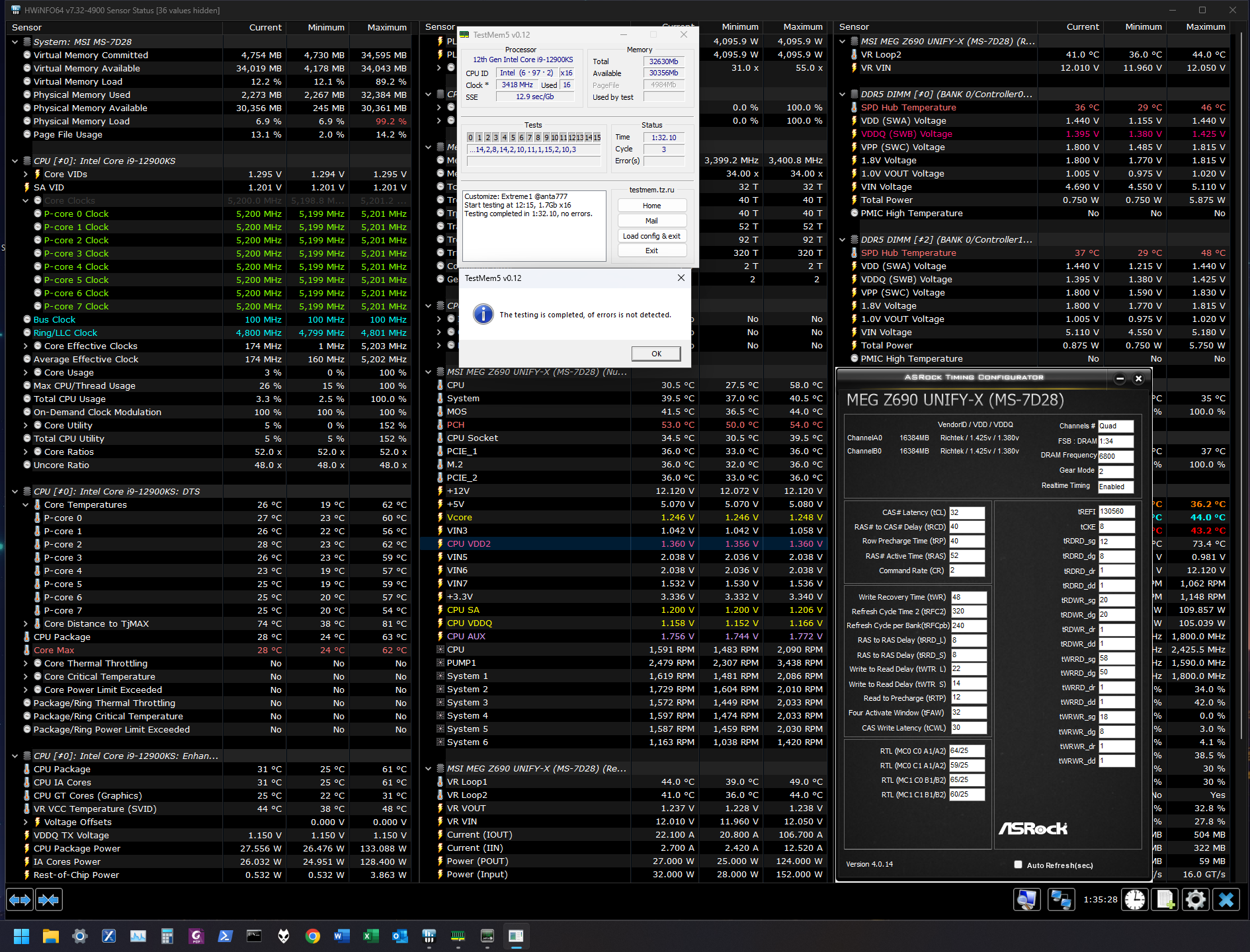Click OK in TestMem5 completion dialog
1250x952 pixels.
click(656, 354)
